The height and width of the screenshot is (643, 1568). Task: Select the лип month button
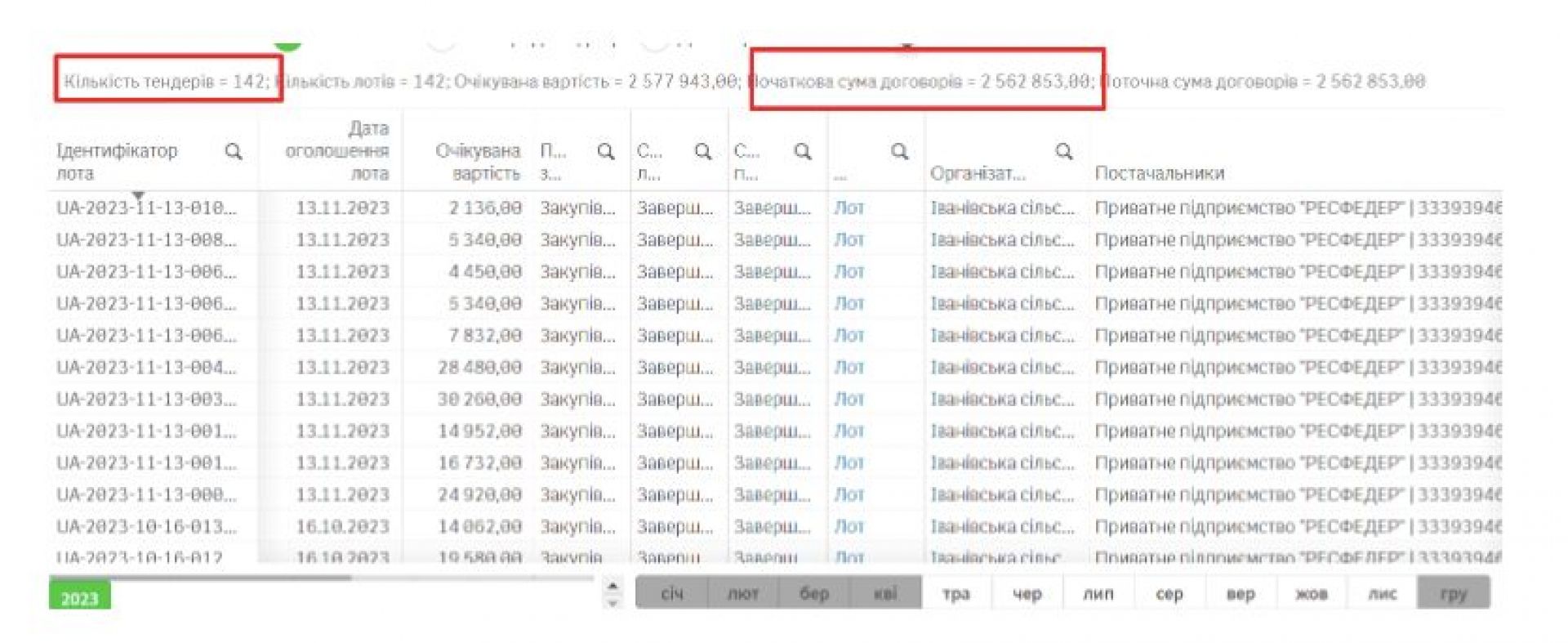click(x=1098, y=593)
